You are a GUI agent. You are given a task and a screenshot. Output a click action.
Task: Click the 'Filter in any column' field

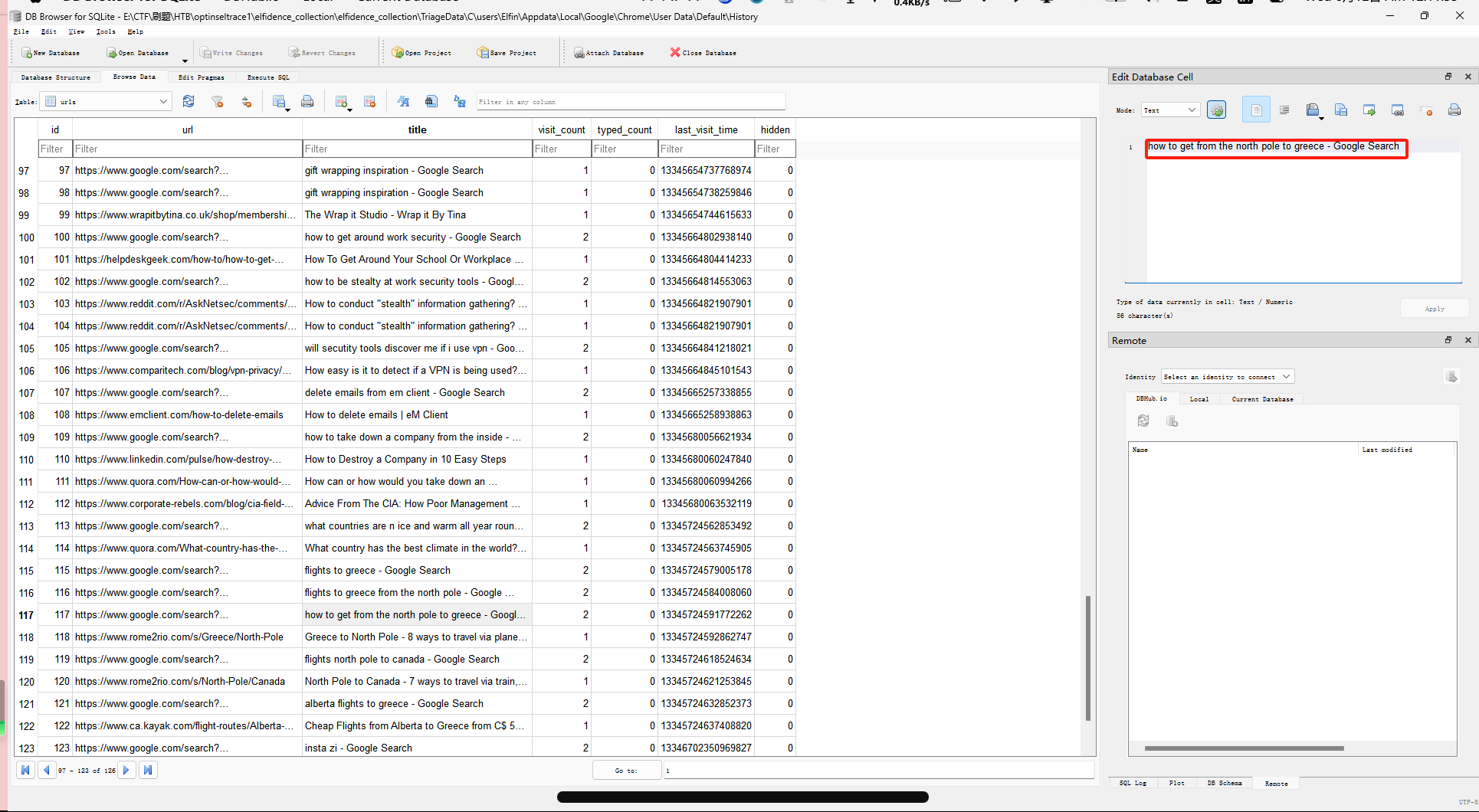631,101
